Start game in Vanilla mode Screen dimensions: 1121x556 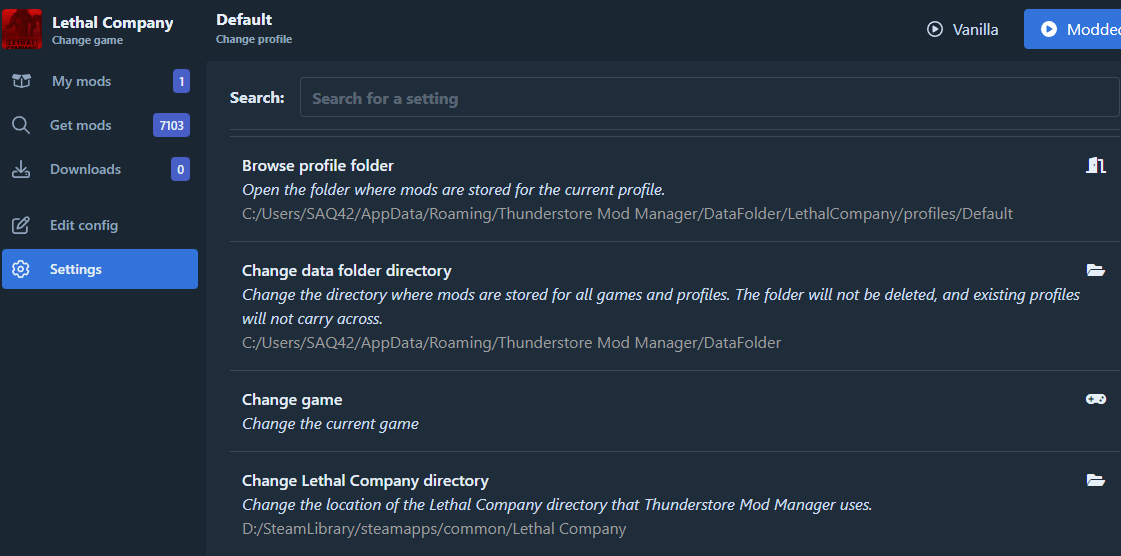point(963,29)
